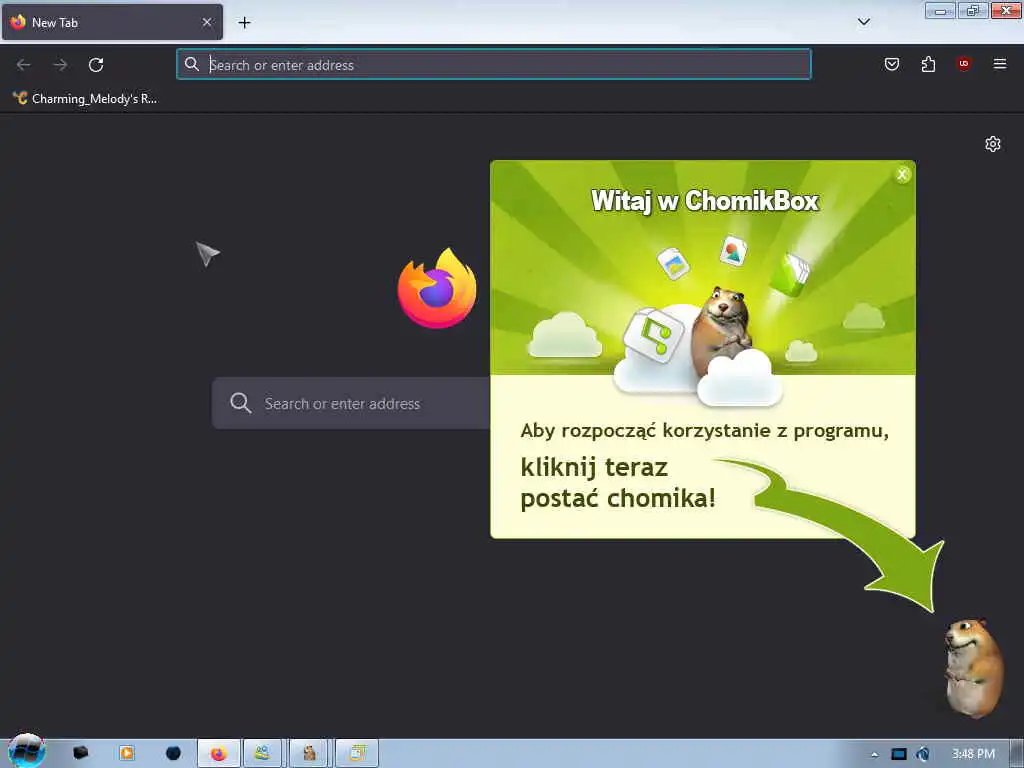Open the Save to Pocket icon
Viewport: 1024px width, 768px height.
891,64
